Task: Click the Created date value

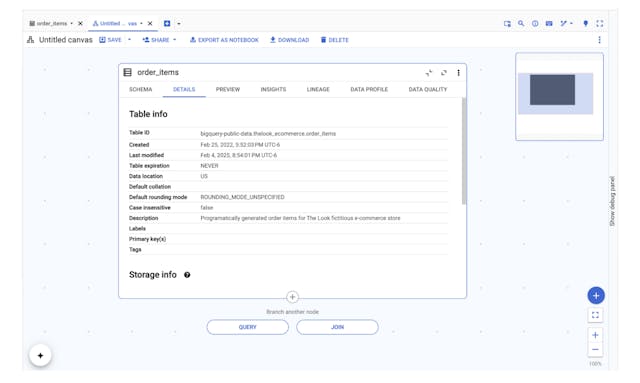Action: coord(240,145)
